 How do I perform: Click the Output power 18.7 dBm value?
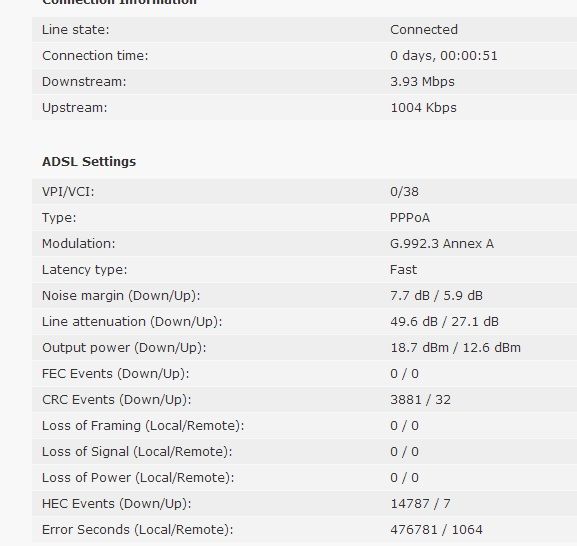click(x=419, y=348)
